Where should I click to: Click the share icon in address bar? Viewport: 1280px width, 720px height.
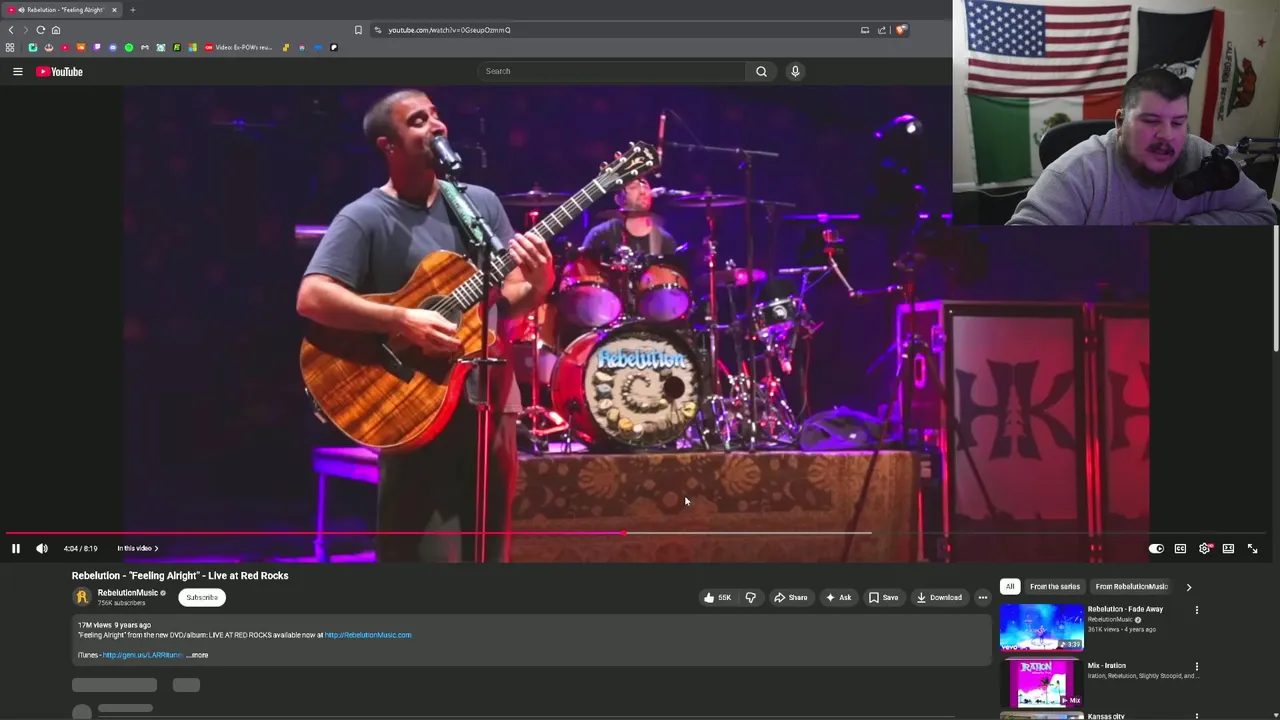pyautogui.click(x=882, y=30)
